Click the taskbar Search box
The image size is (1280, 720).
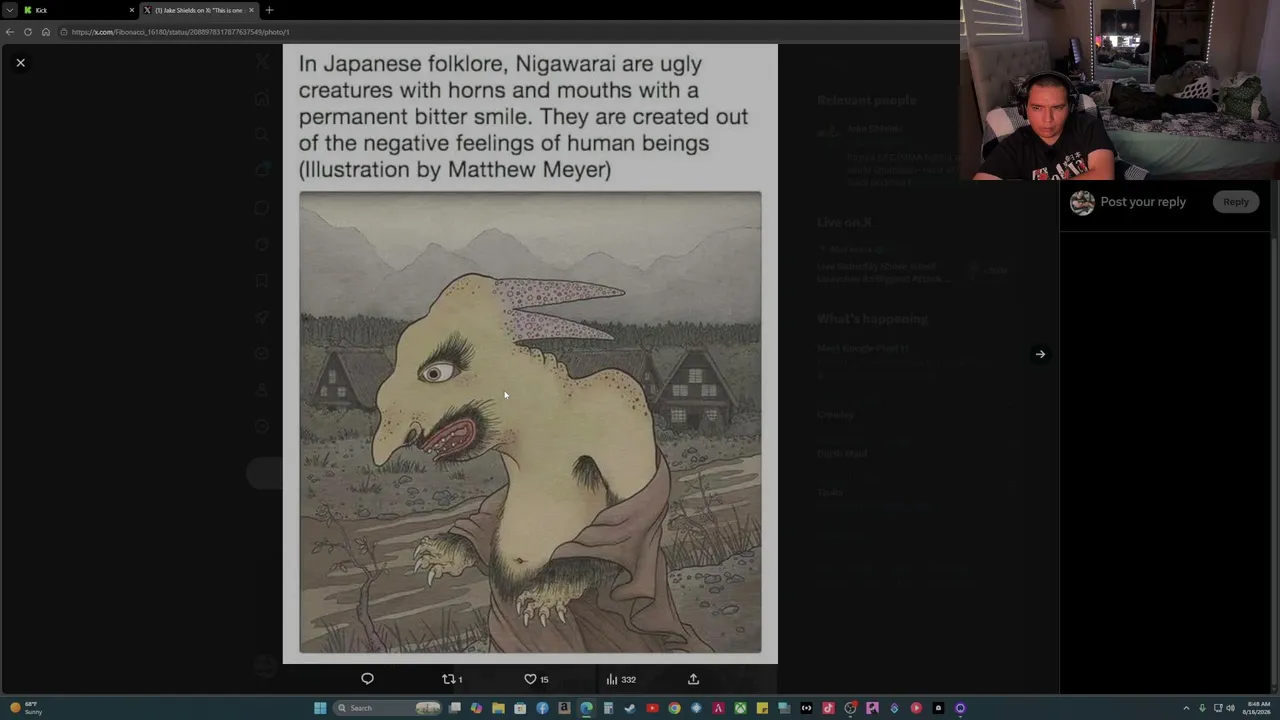click(x=388, y=708)
